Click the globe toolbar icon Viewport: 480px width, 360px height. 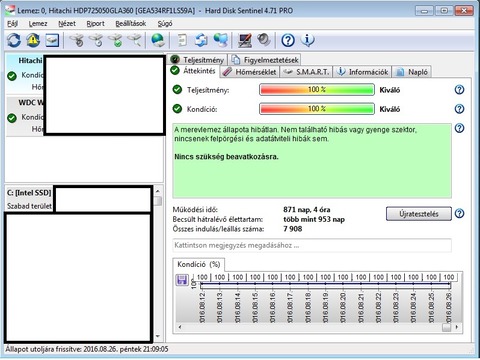click(x=158, y=40)
